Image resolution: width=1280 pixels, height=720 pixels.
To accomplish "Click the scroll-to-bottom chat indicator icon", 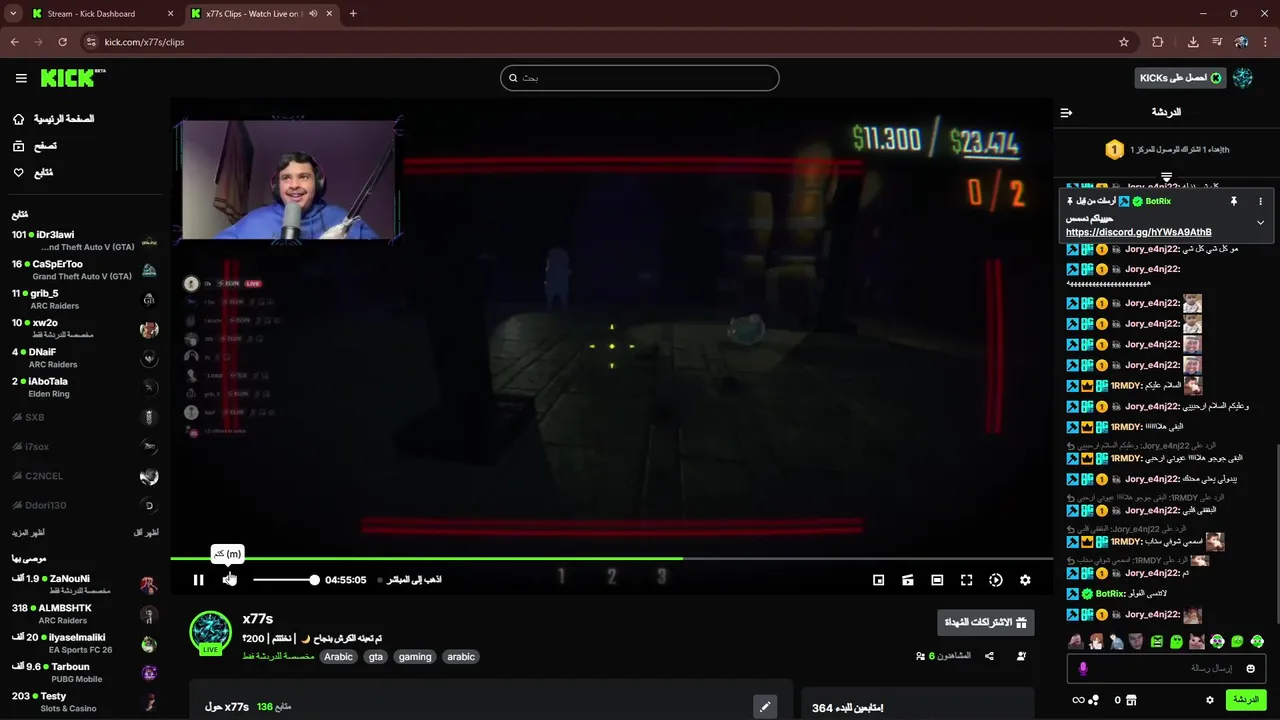I will (x=1166, y=177).
